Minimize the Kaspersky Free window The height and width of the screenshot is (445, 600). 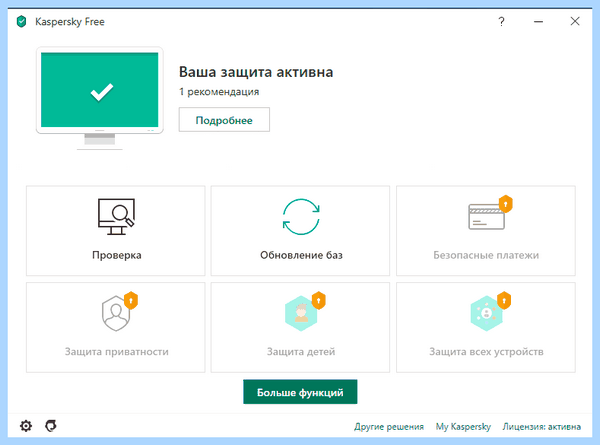pos(538,21)
